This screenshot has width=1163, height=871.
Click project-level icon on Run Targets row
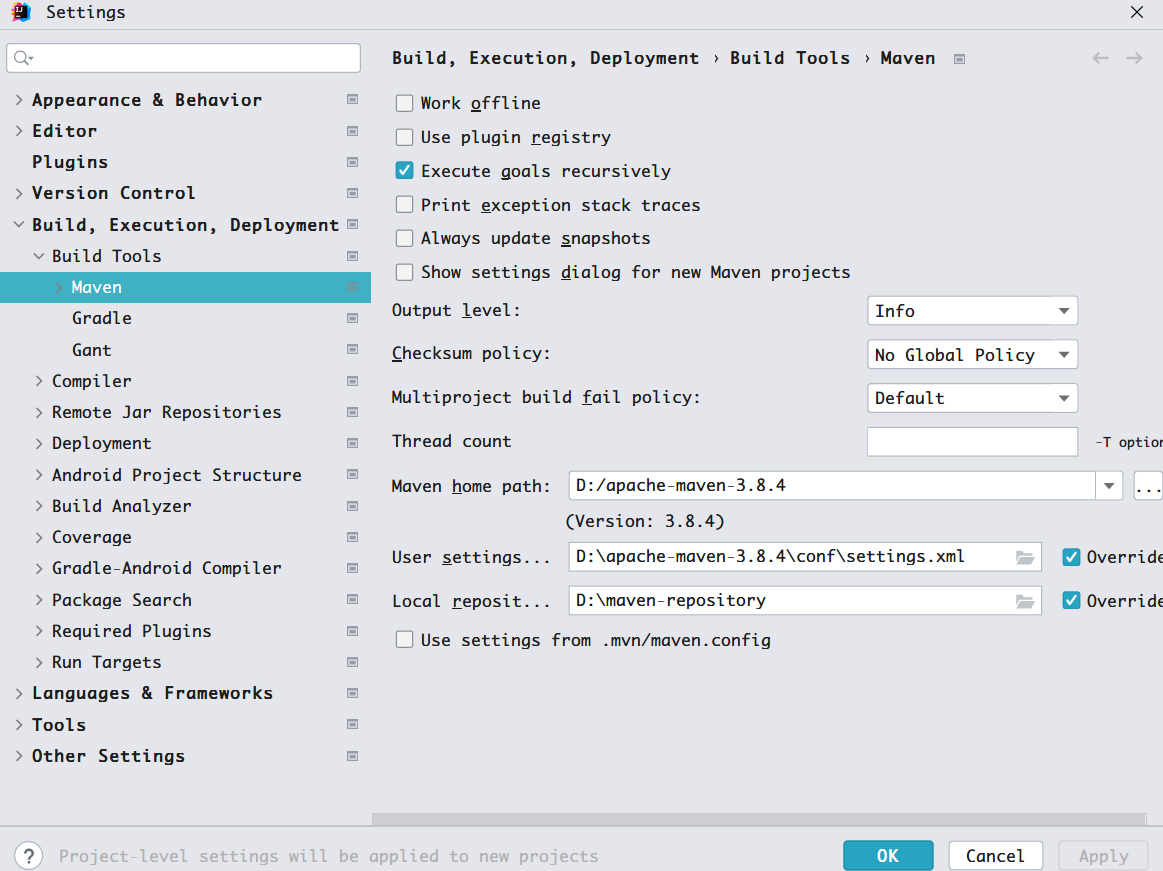[352, 662]
